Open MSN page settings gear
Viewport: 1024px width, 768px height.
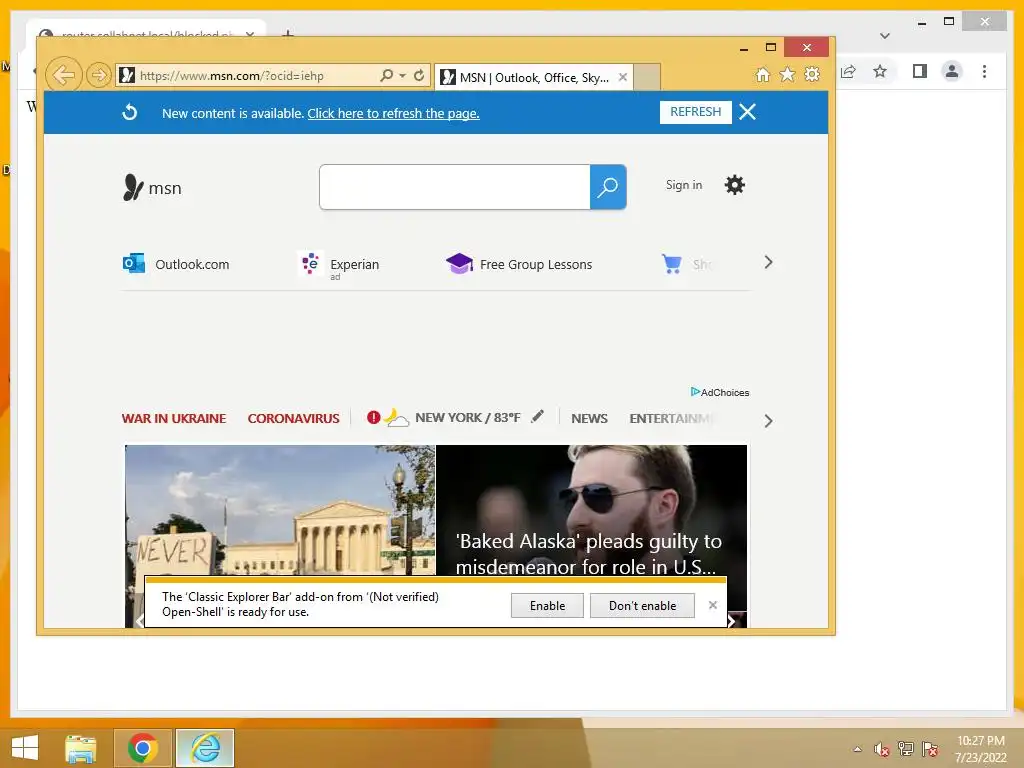click(x=735, y=185)
